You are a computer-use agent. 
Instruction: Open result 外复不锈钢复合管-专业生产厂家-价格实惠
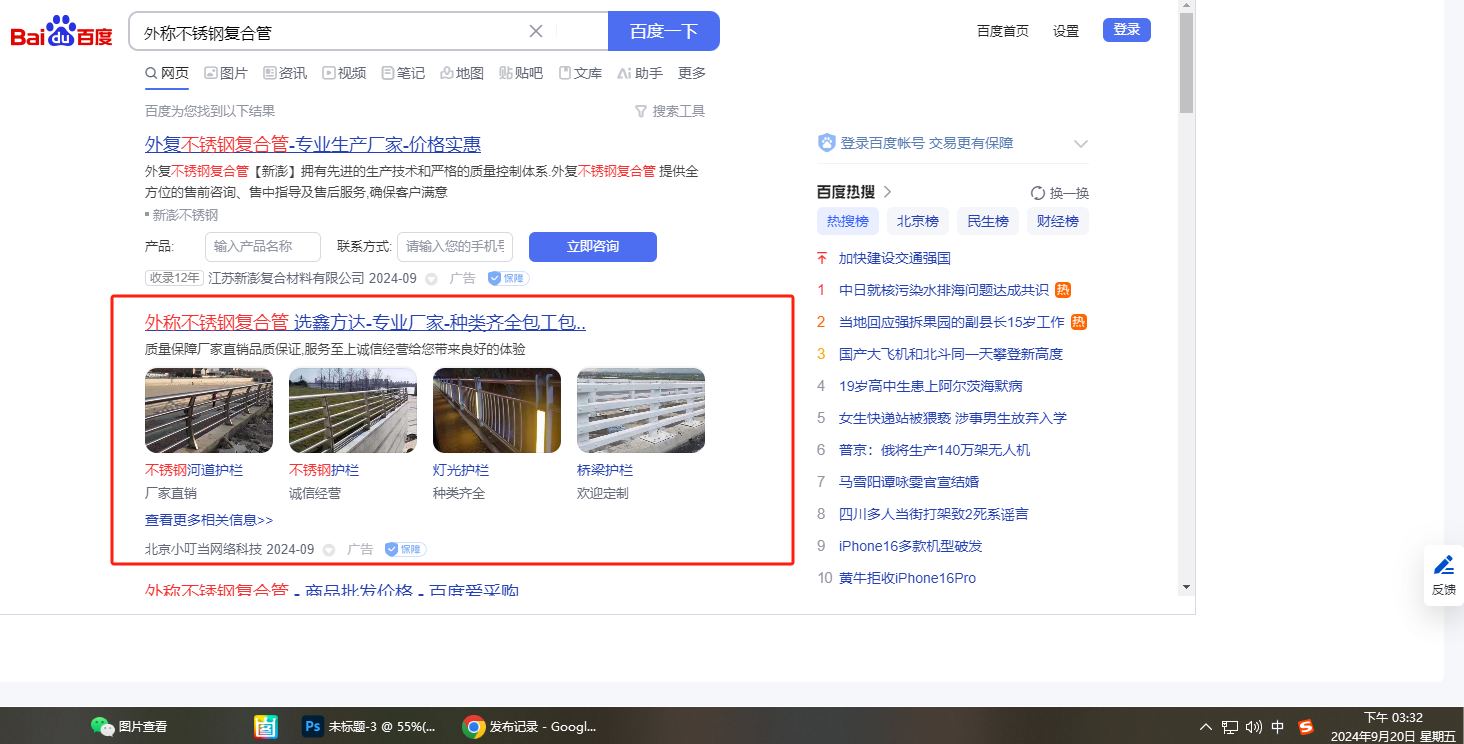point(313,145)
